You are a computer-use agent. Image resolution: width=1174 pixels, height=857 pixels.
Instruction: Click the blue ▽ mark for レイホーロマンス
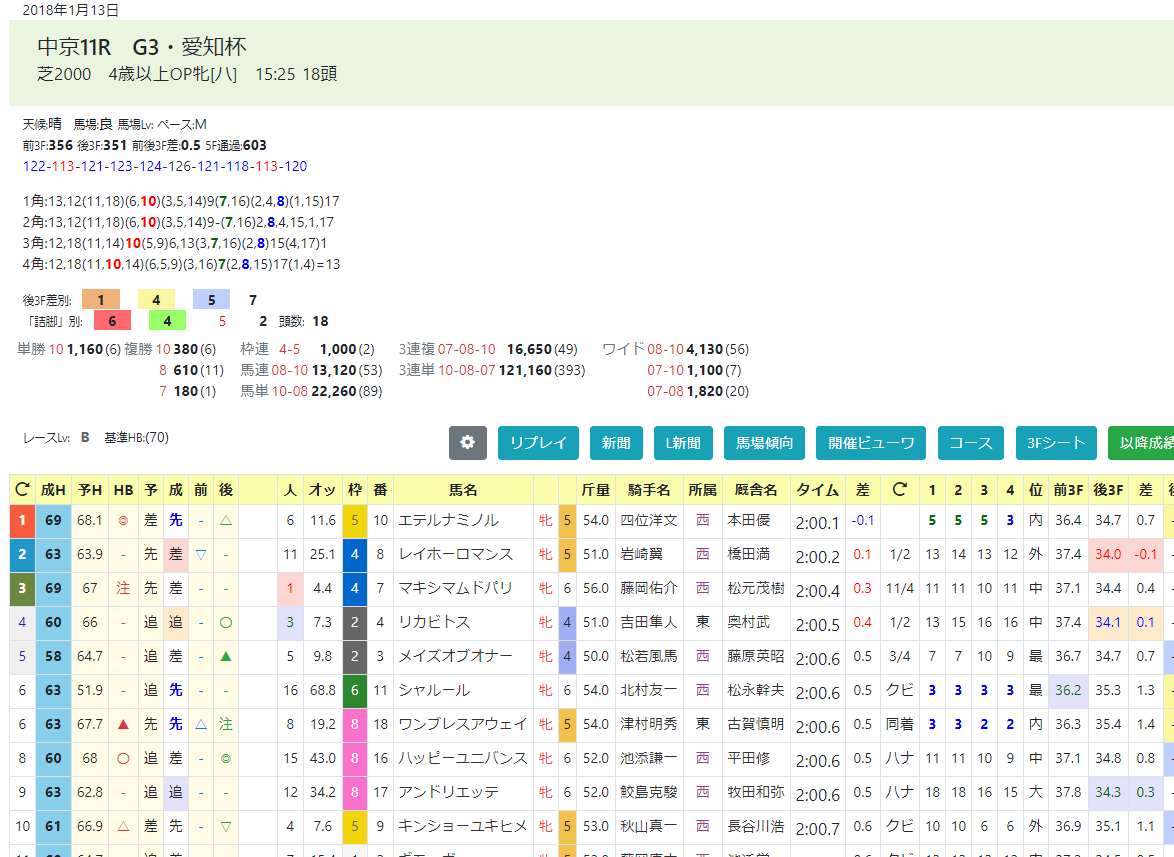pos(201,555)
